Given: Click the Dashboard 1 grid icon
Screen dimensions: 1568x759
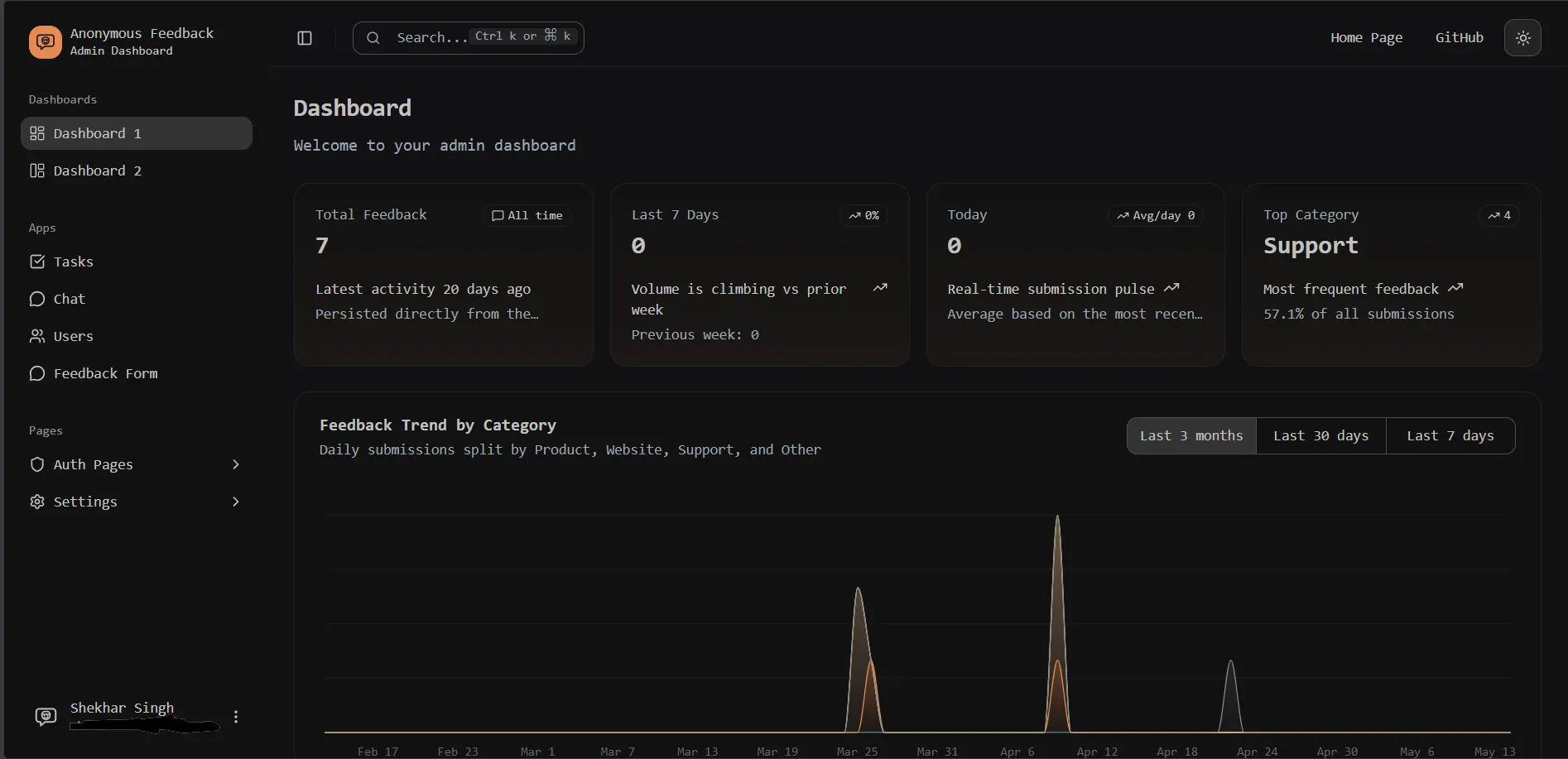Looking at the screenshot, I should click(37, 133).
